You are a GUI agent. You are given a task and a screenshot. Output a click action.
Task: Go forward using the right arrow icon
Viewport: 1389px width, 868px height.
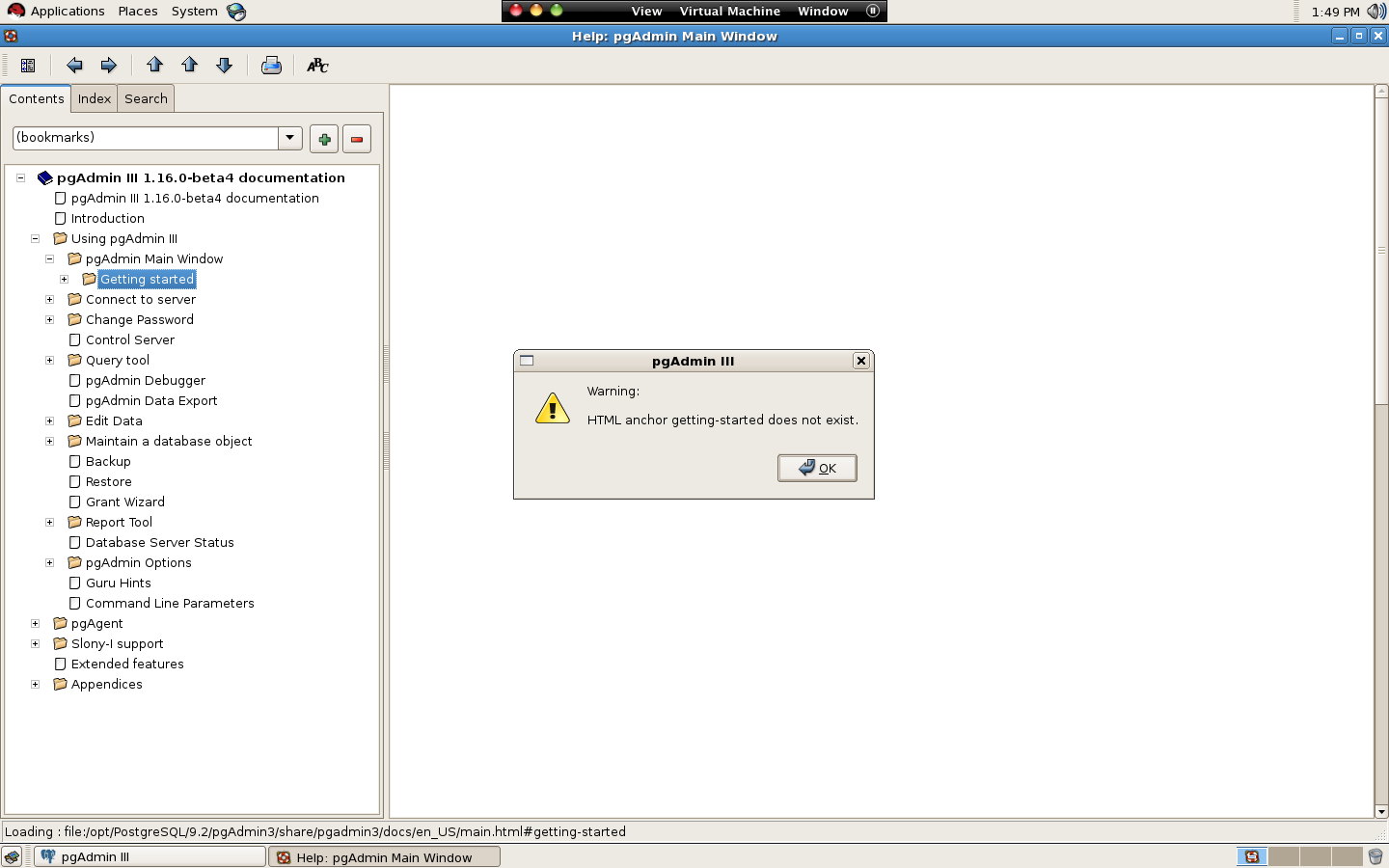point(109,66)
